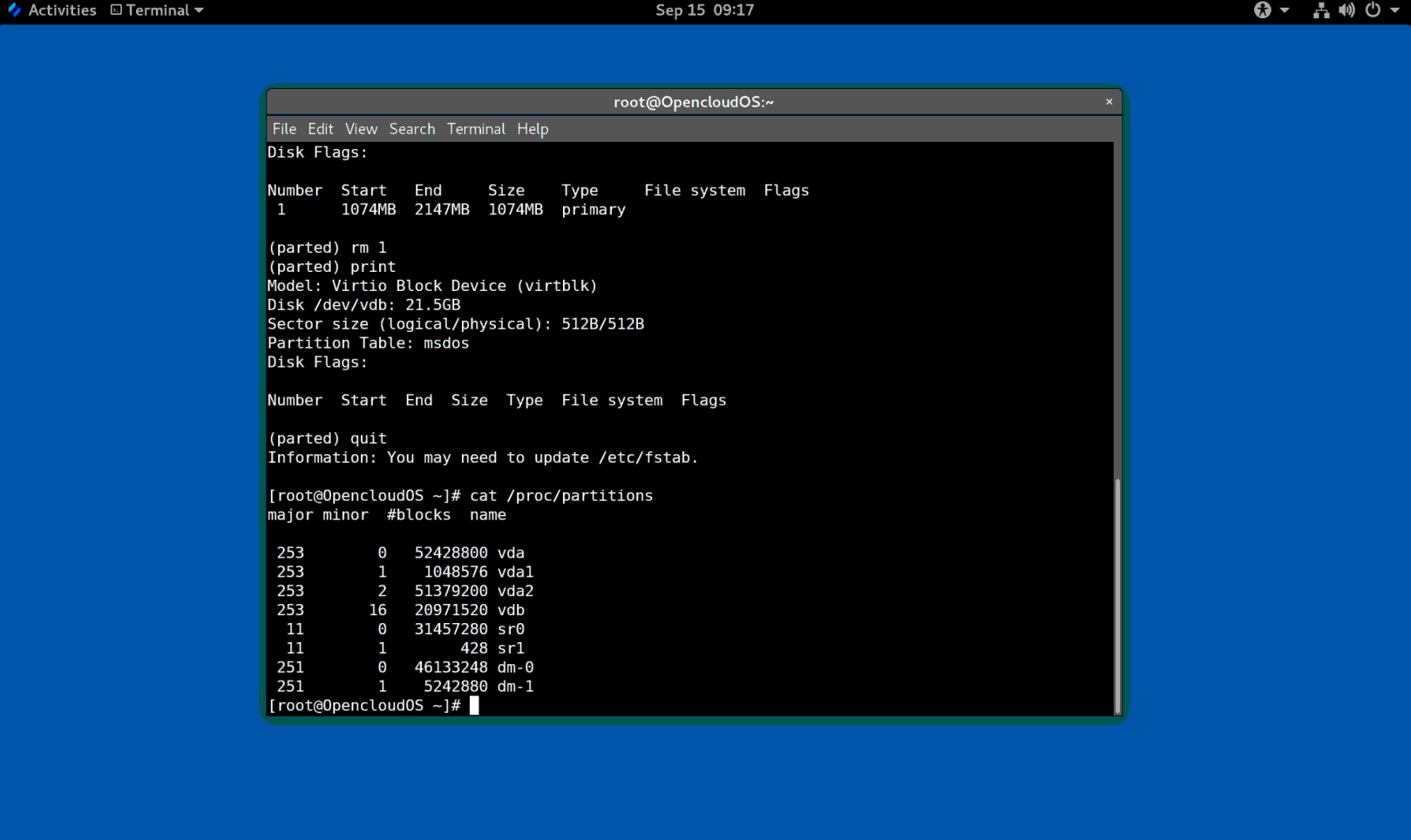Click the 'dm-0' device name
This screenshot has height=840, width=1411.
click(515, 668)
